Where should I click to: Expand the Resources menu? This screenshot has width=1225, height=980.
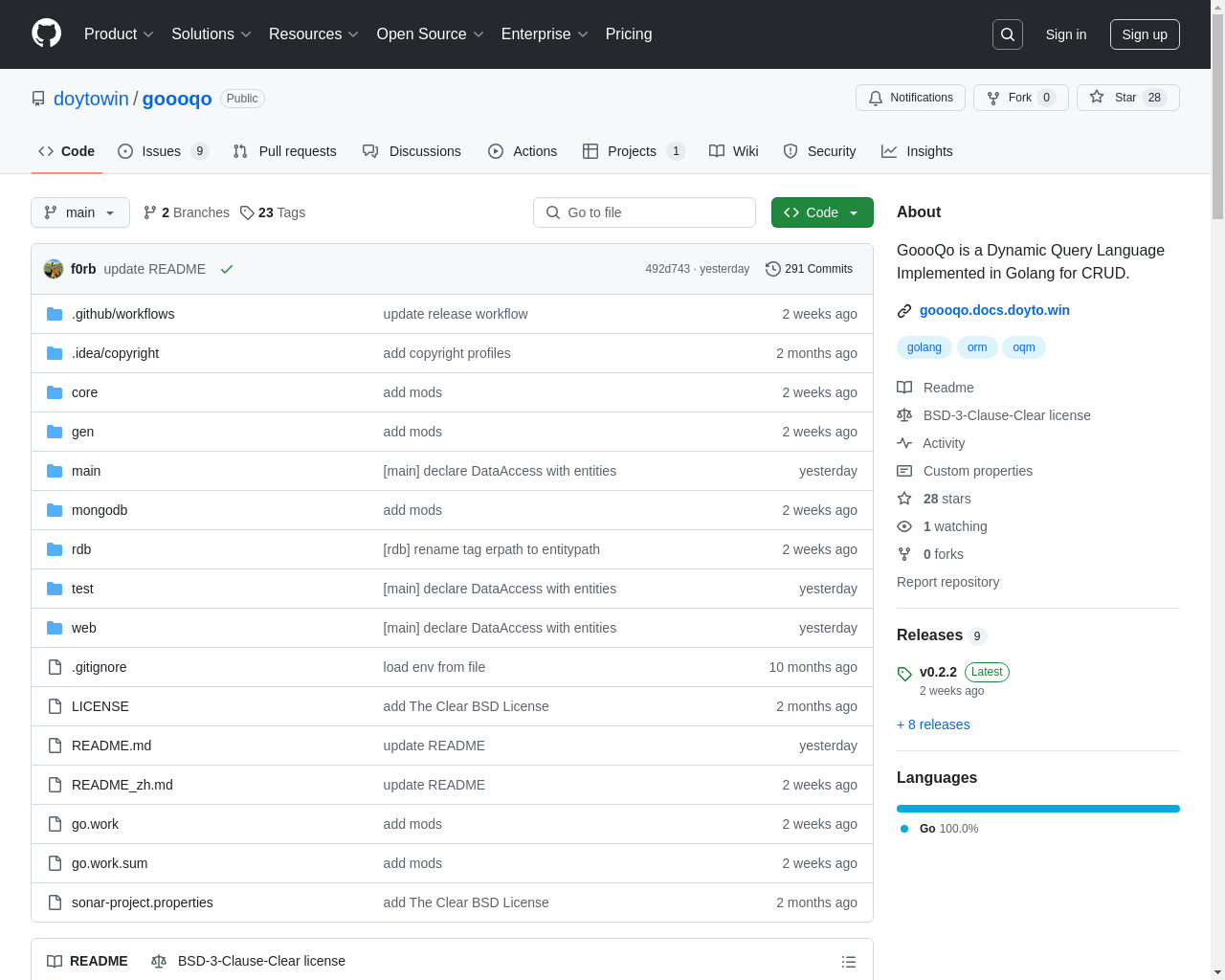[x=314, y=33]
